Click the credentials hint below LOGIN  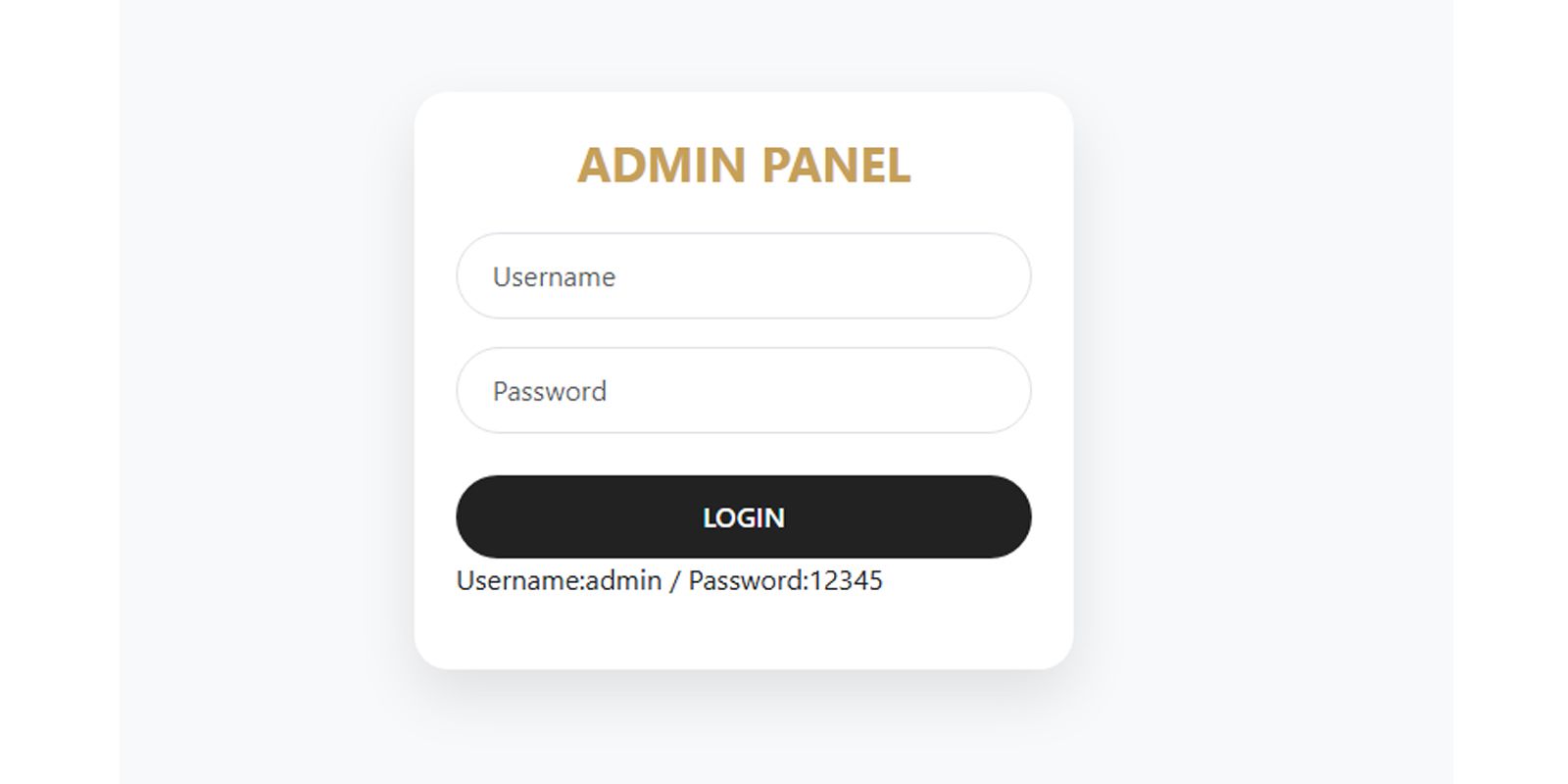point(669,581)
